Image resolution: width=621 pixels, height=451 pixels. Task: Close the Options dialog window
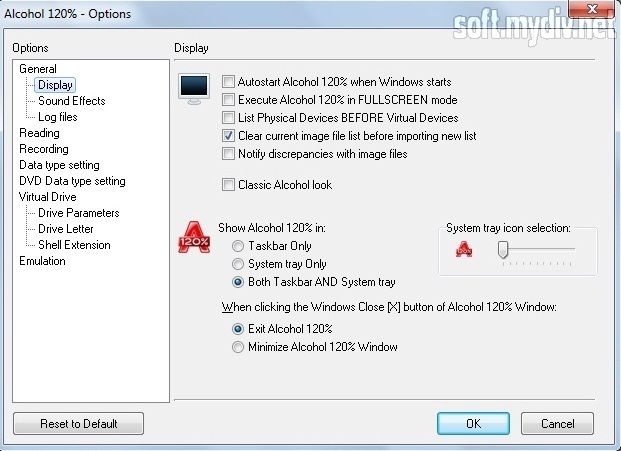[592, 9]
